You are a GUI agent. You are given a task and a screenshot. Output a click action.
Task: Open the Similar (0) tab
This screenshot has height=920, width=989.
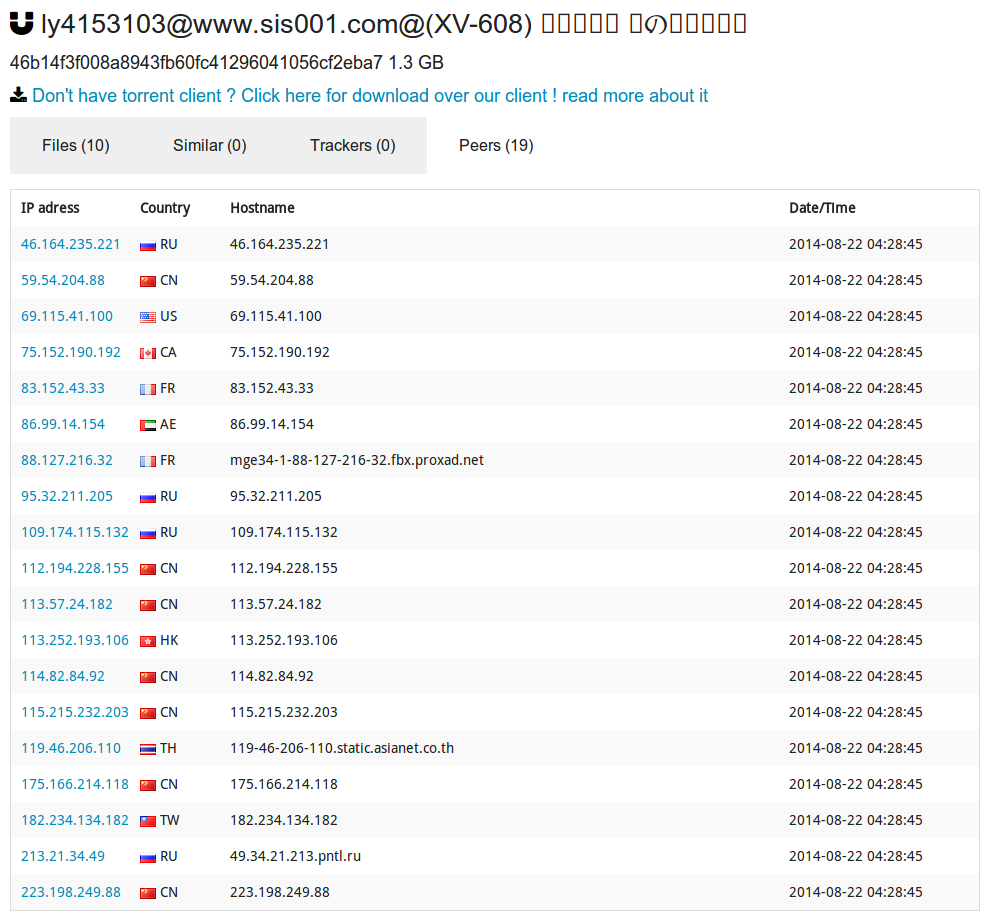pos(209,146)
